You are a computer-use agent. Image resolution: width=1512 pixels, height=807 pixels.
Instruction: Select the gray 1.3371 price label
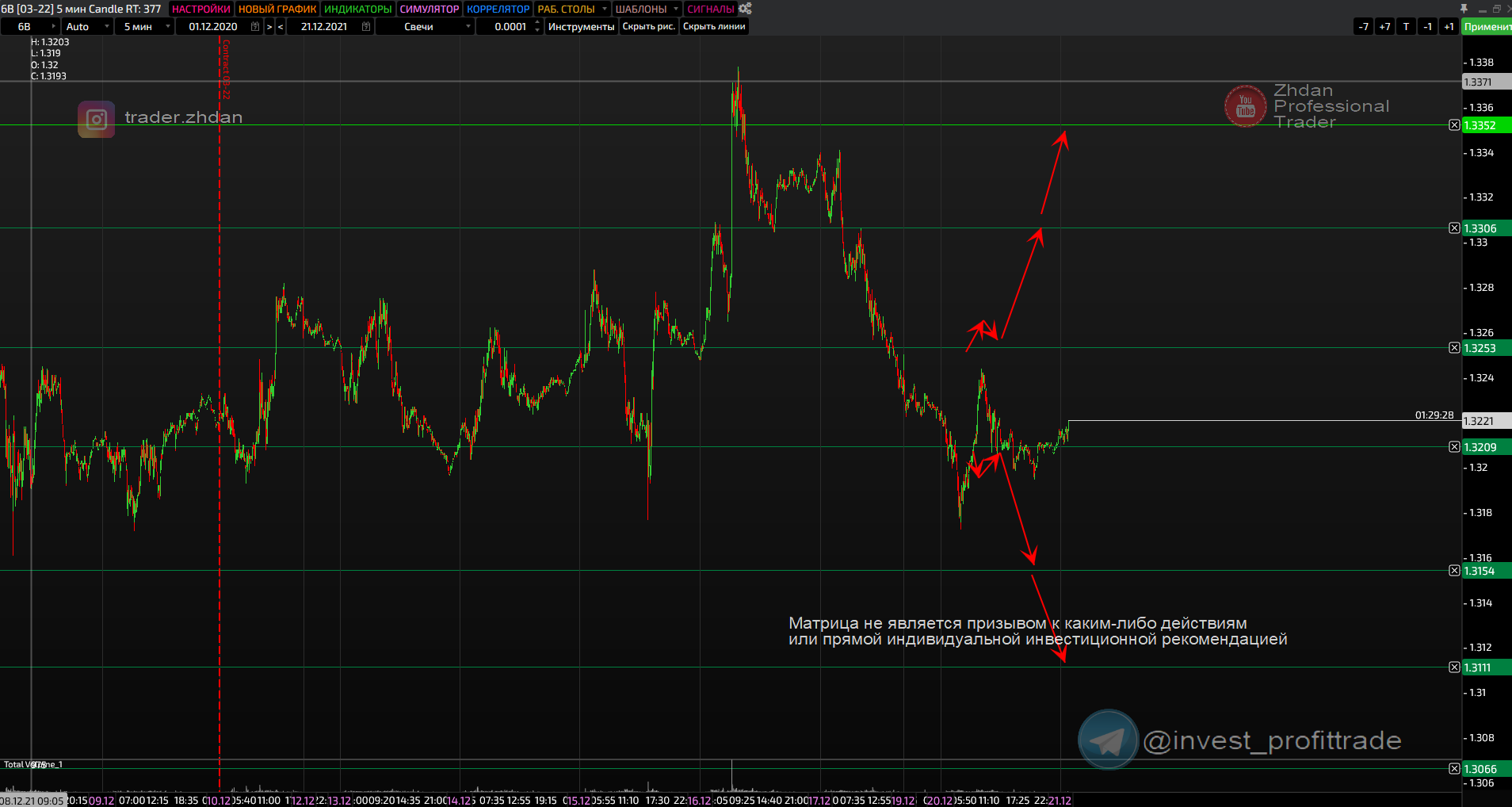click(1487, 82)
